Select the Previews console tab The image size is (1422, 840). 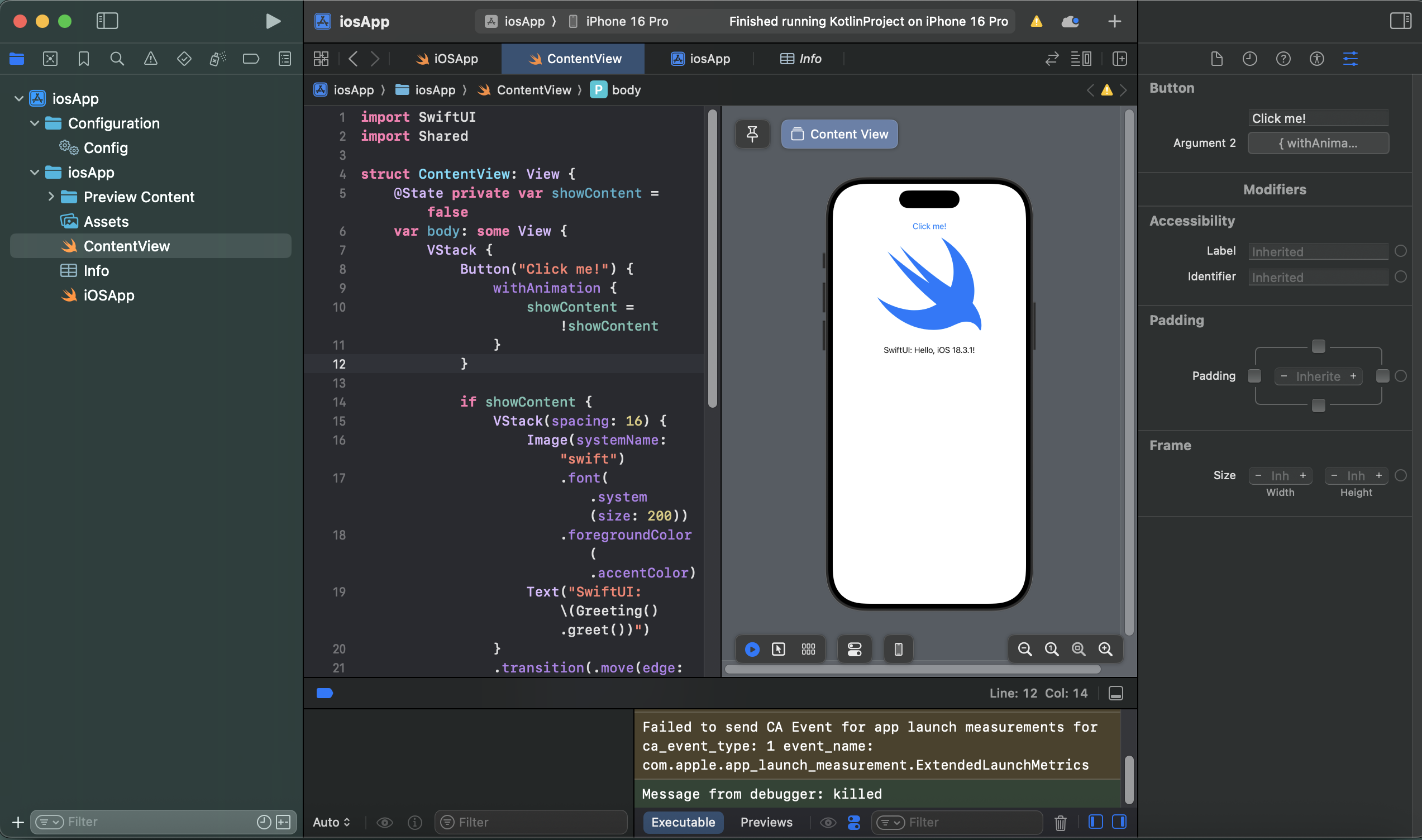(766, 822)
